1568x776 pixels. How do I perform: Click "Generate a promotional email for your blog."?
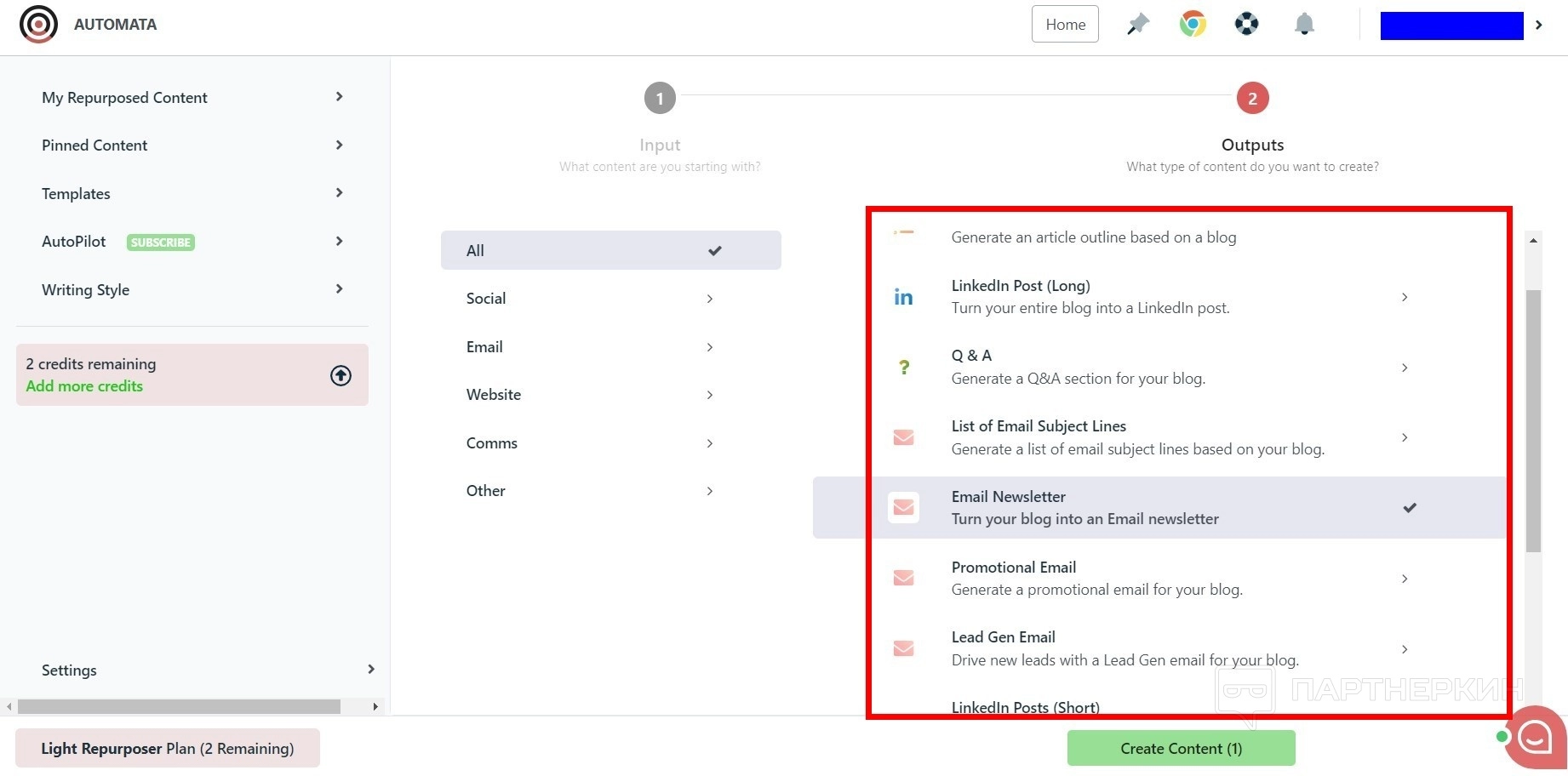pyautogui.click(x=1097, y=590)
